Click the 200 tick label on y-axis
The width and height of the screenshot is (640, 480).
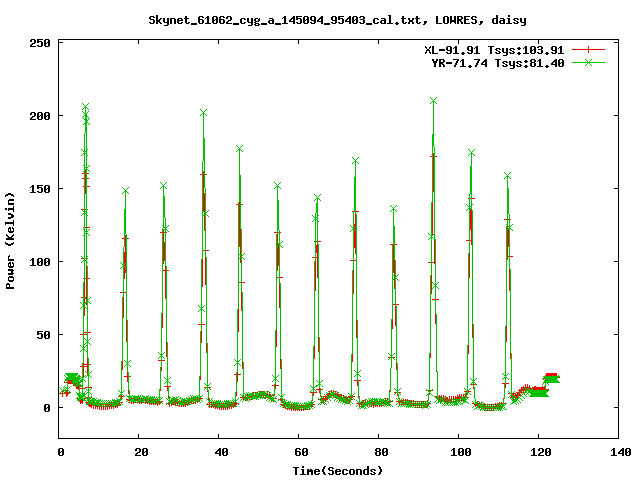[x=41, y=116]
